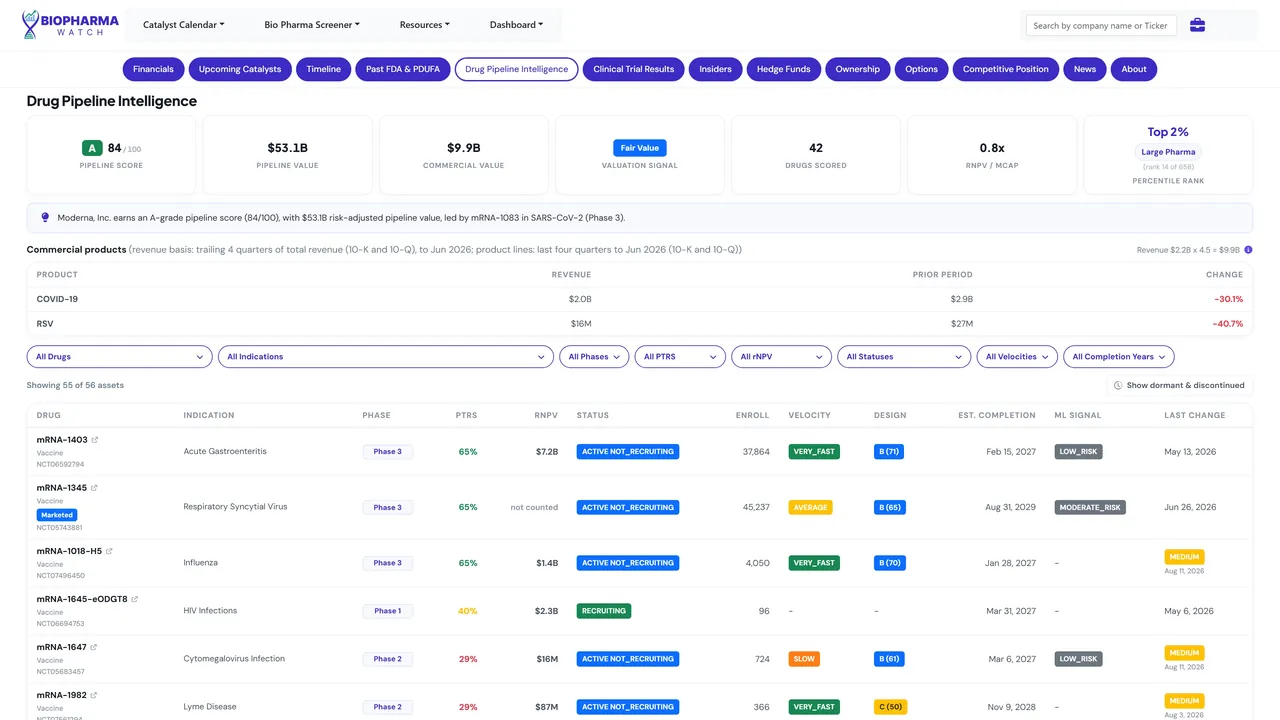Click the Fair Value valuation signal badge
The height and width of the screenshot is (720, 1280).
(x=640, y=148)
